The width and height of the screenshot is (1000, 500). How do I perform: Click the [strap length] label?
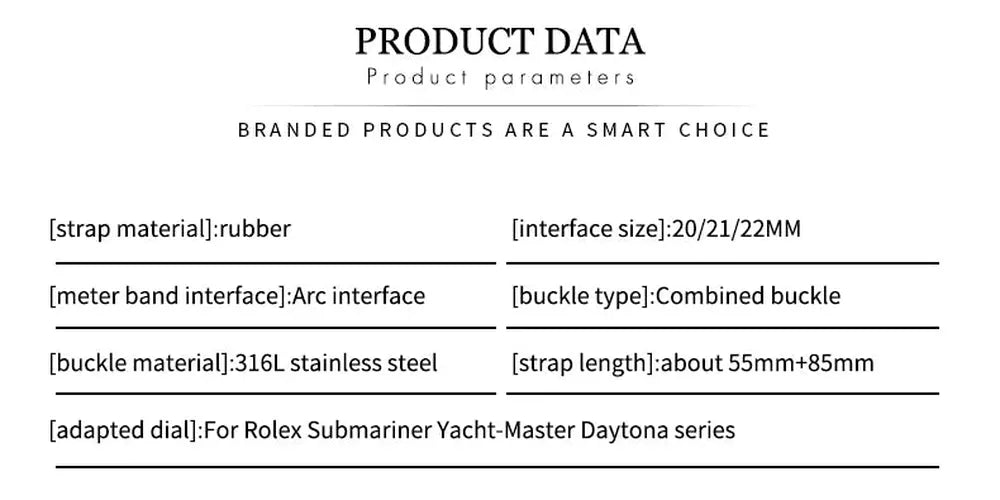(585, 362)
